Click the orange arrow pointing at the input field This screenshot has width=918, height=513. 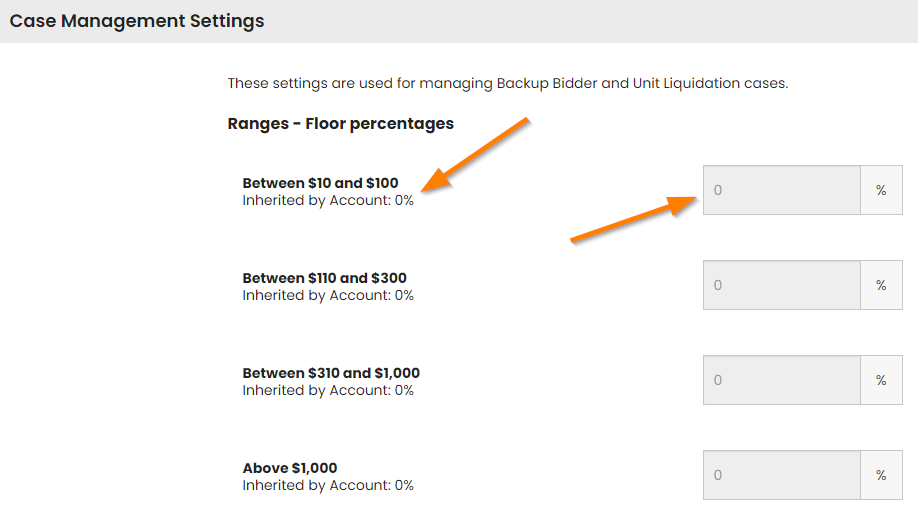(633, 219)
